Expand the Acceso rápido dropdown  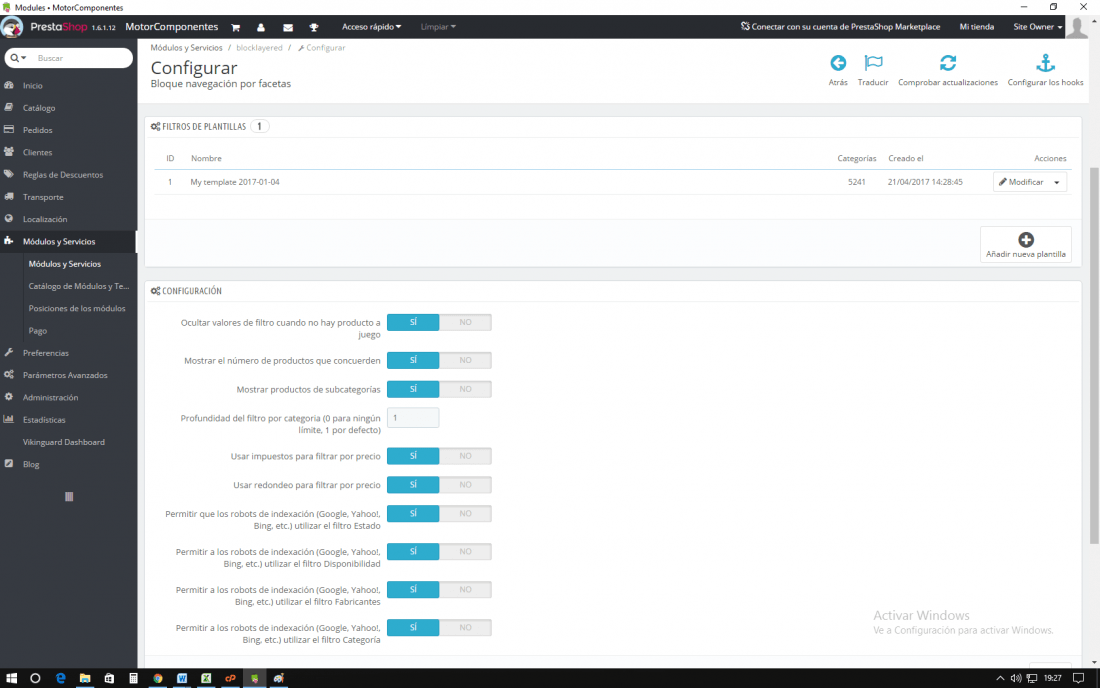(371, 27)
